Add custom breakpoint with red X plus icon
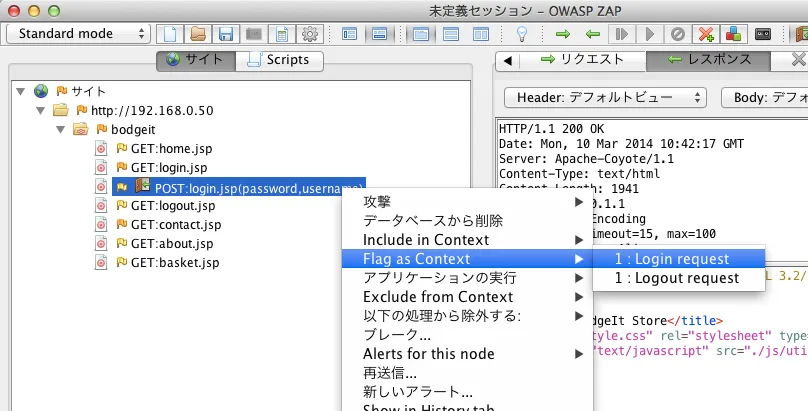The height and width of the screenshot is (411, 808). click(705, 34)
